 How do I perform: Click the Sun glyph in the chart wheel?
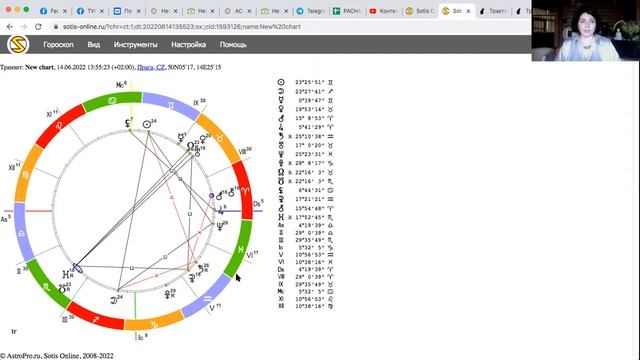pyautogui.click(x=147, y=124)
